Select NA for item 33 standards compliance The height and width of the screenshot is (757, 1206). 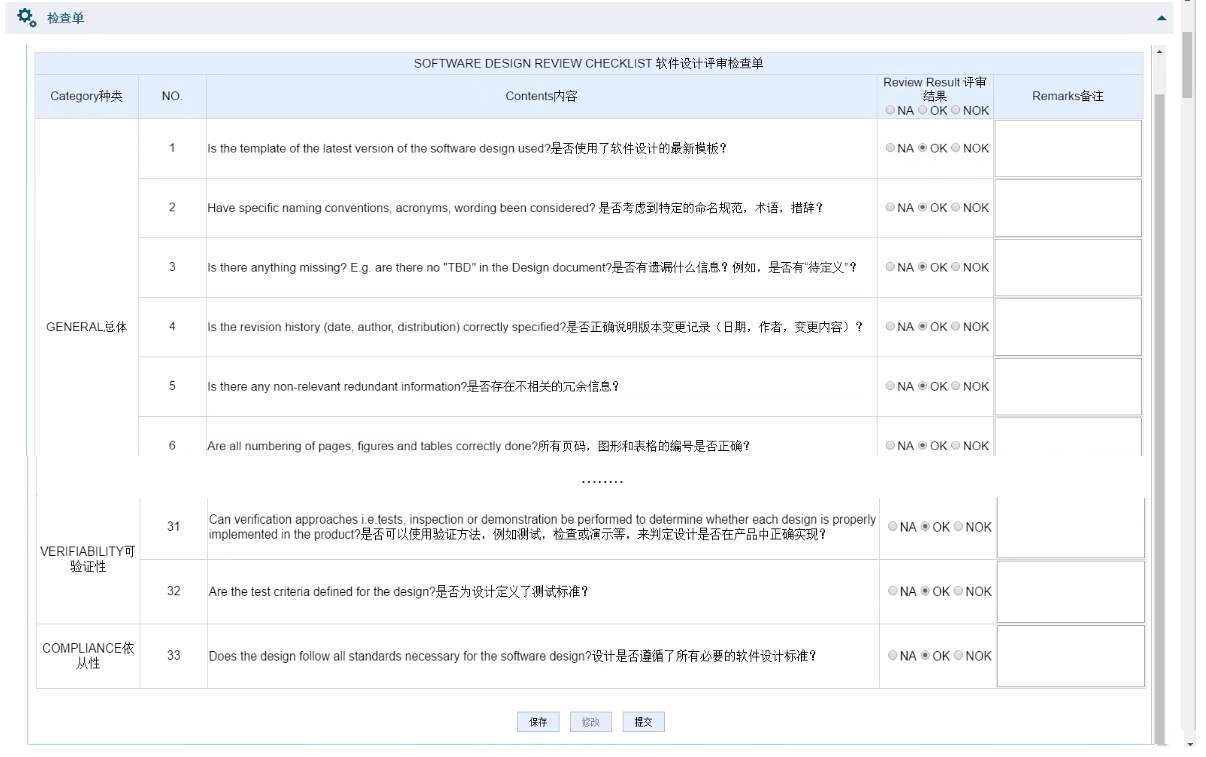(893, 656)
